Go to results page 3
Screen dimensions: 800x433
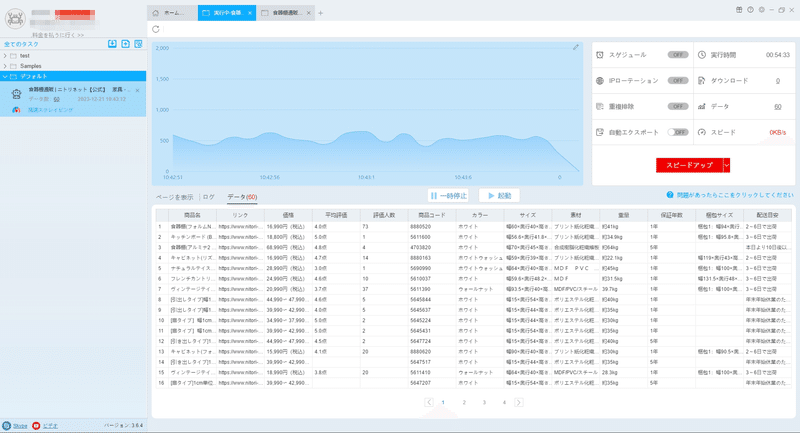point(484,402)
